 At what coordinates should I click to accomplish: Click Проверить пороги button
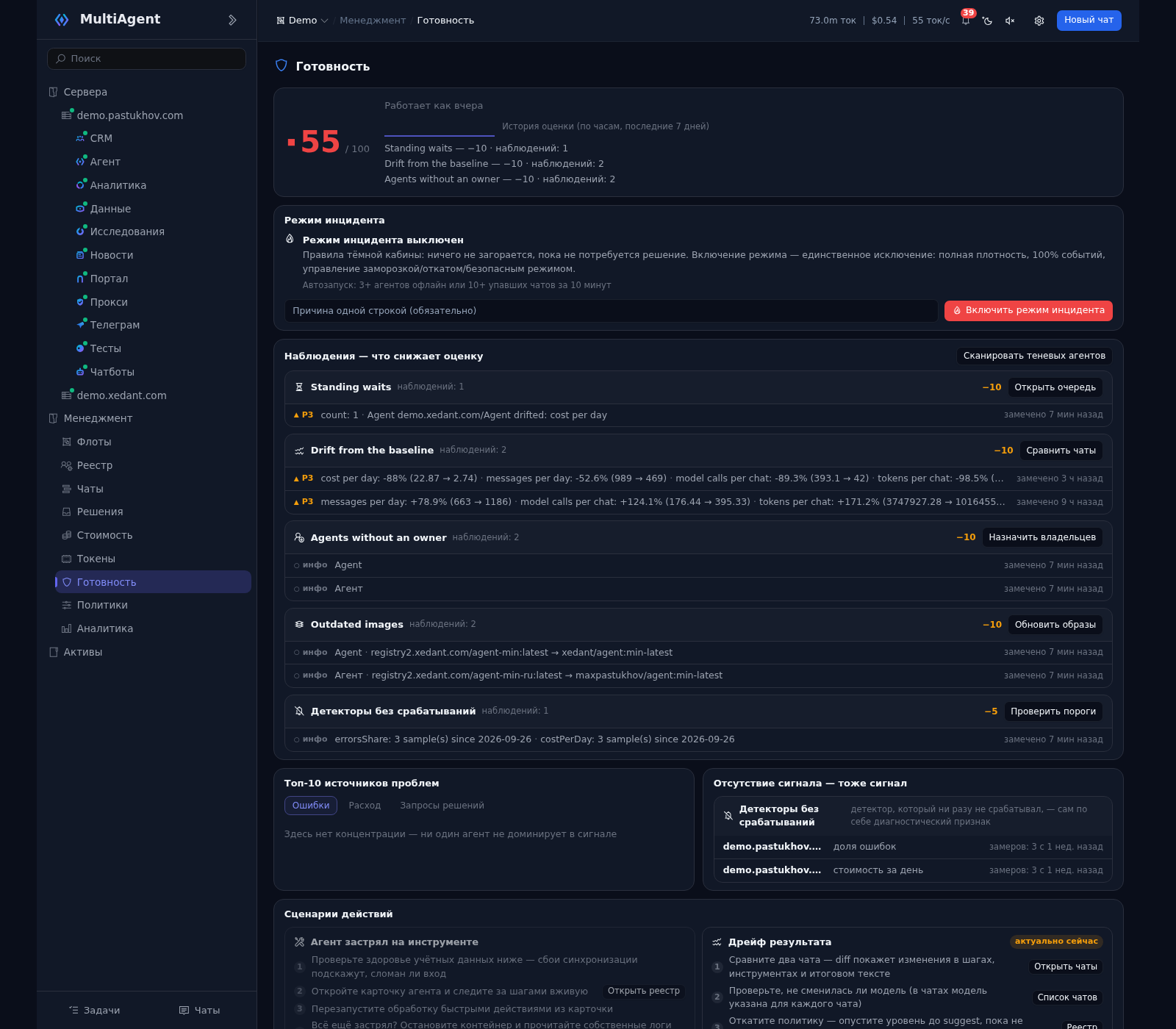1053,711
